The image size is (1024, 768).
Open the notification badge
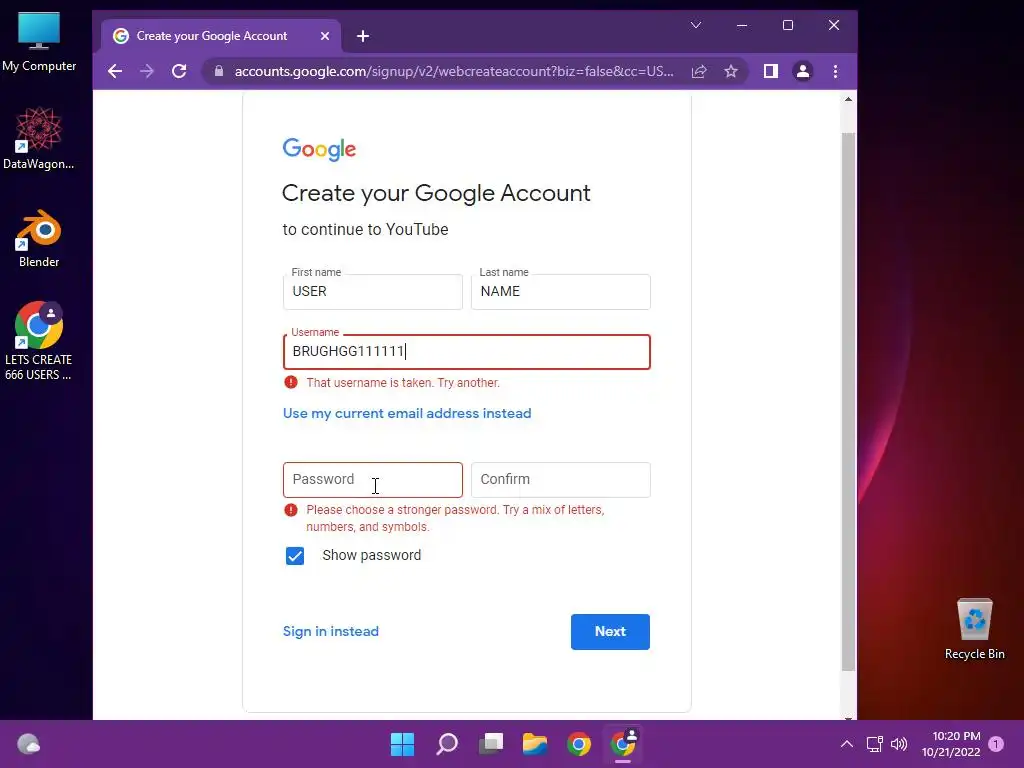[x=996, y=744]
